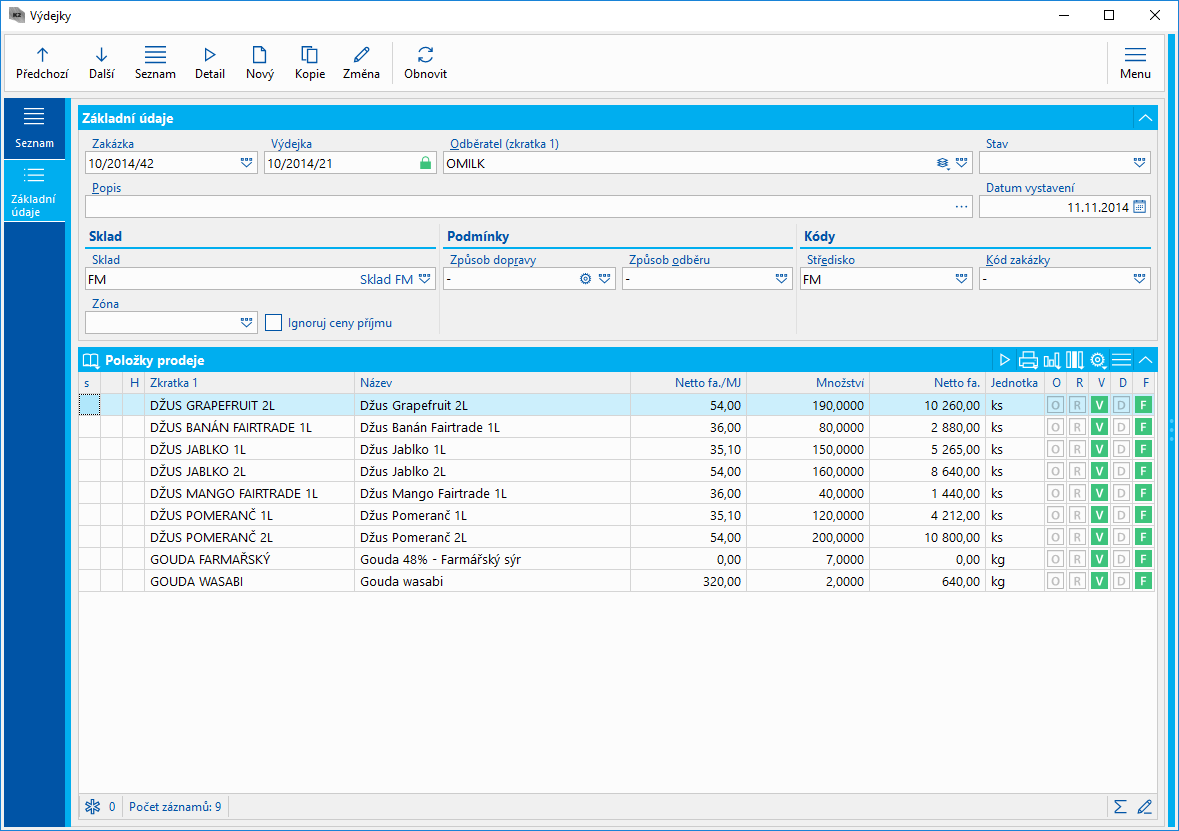Screen dimensions: 1179x831
Task: Click the Další (next) arrow icon
Action: point(101,62)
